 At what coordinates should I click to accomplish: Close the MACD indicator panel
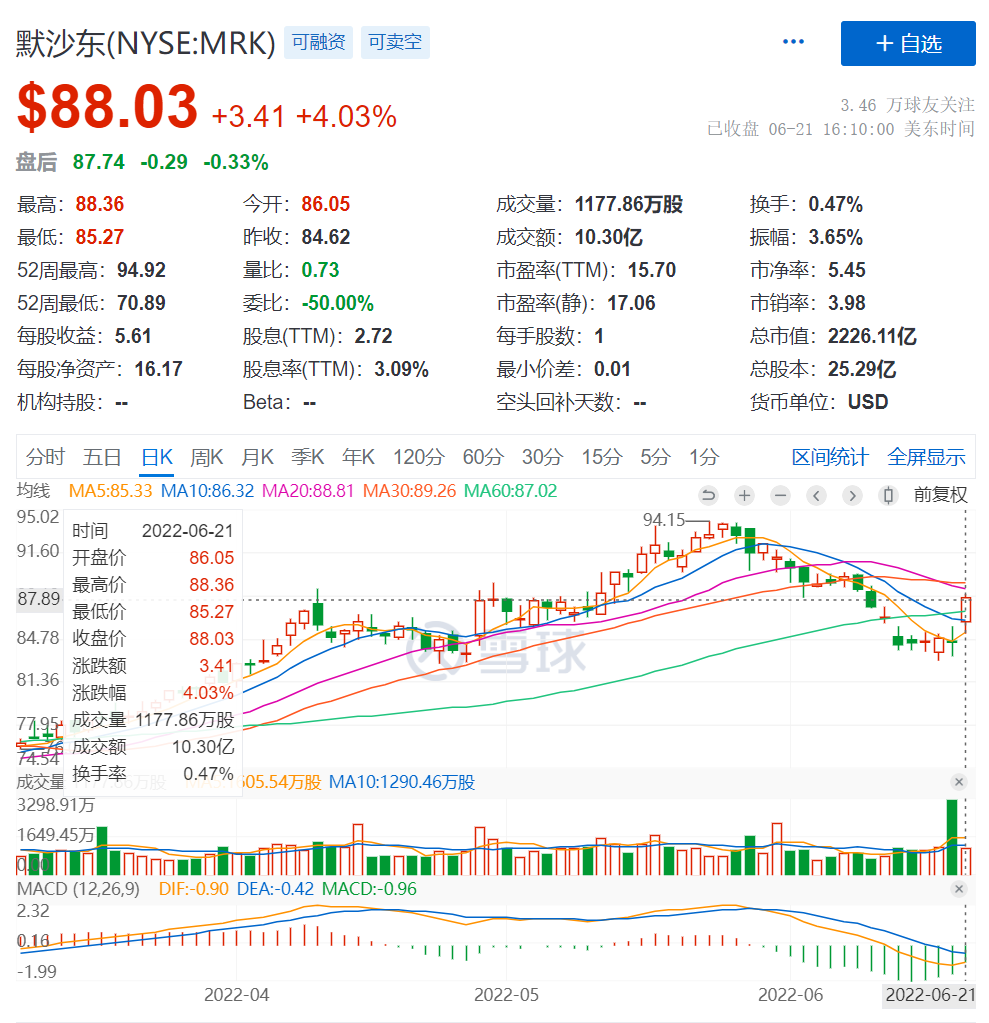(x=958, y=889)
